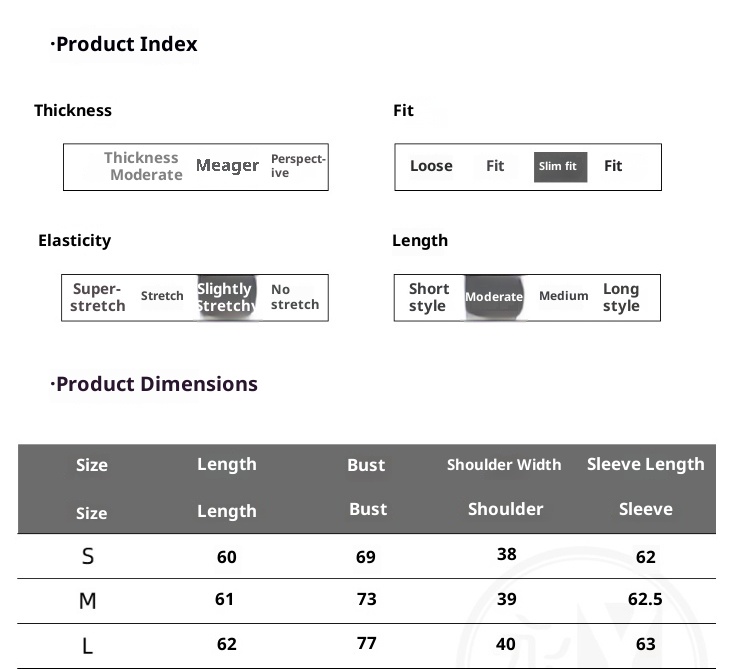Click the Product Dimensions heading
Viewport: 743px width, 669px height.
pyautogui.click(x=155, y=384)
